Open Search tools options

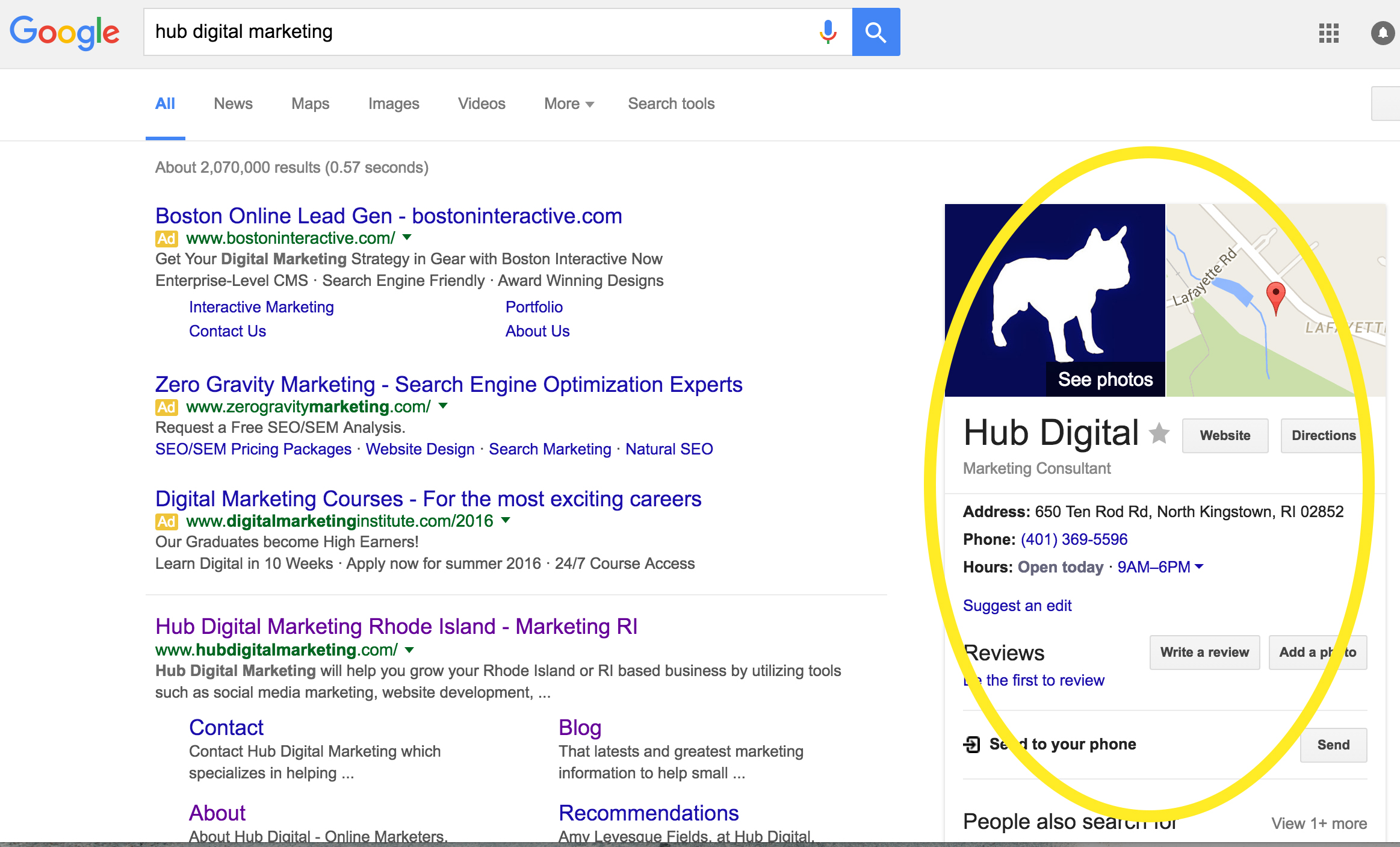[x=671, y=104]
